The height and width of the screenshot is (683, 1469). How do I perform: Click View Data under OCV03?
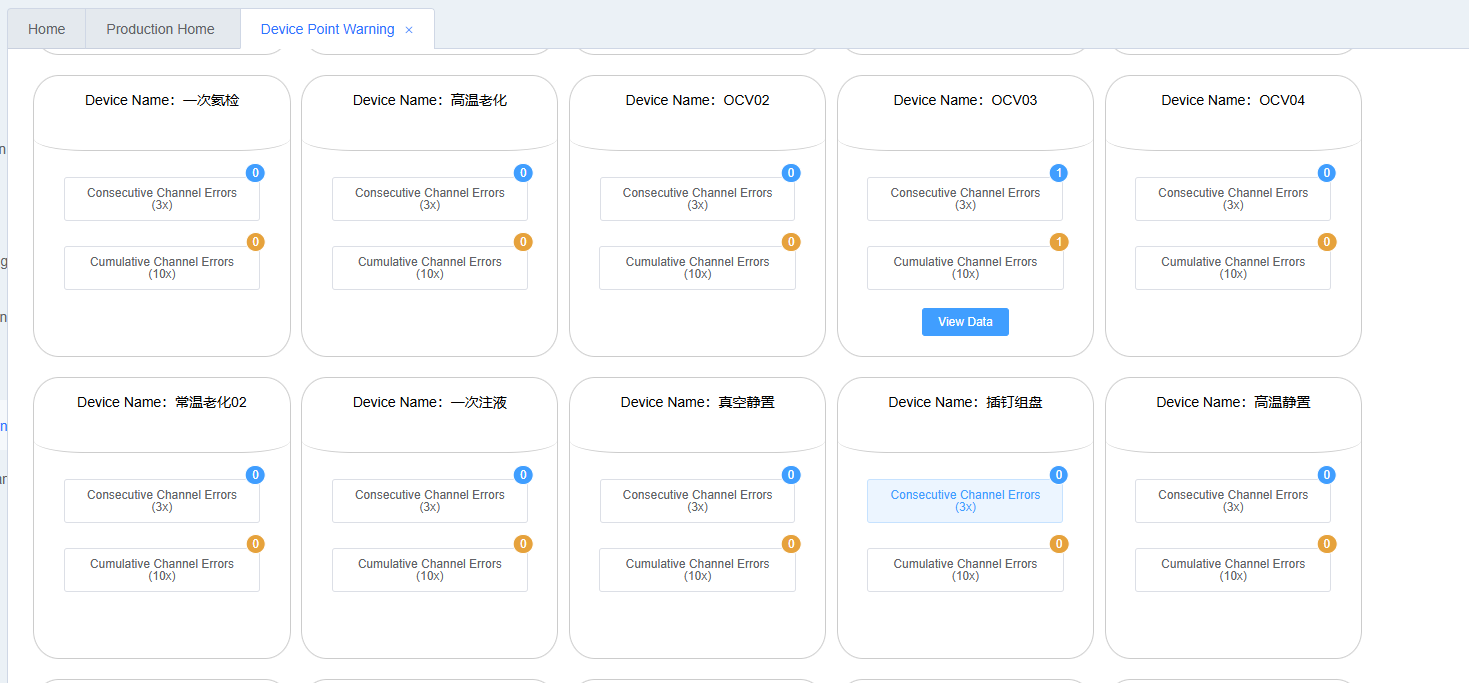[965, 322]
